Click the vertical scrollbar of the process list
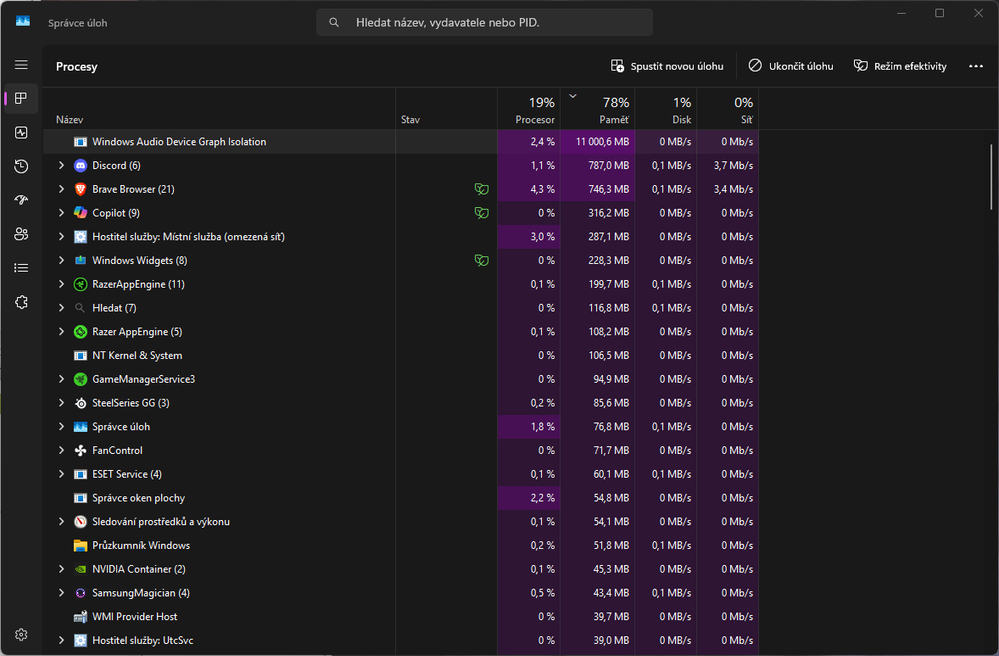The width and height of the screenshot is (999, 656). tap(991, 176)
